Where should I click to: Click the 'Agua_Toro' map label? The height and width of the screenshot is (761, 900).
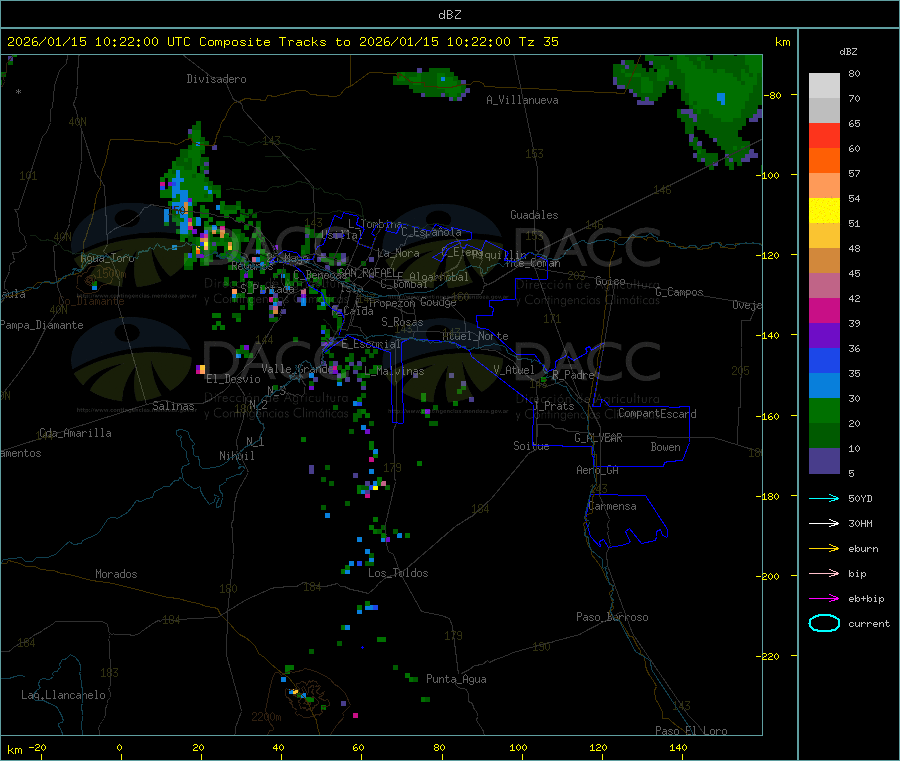tap(107, 258)
